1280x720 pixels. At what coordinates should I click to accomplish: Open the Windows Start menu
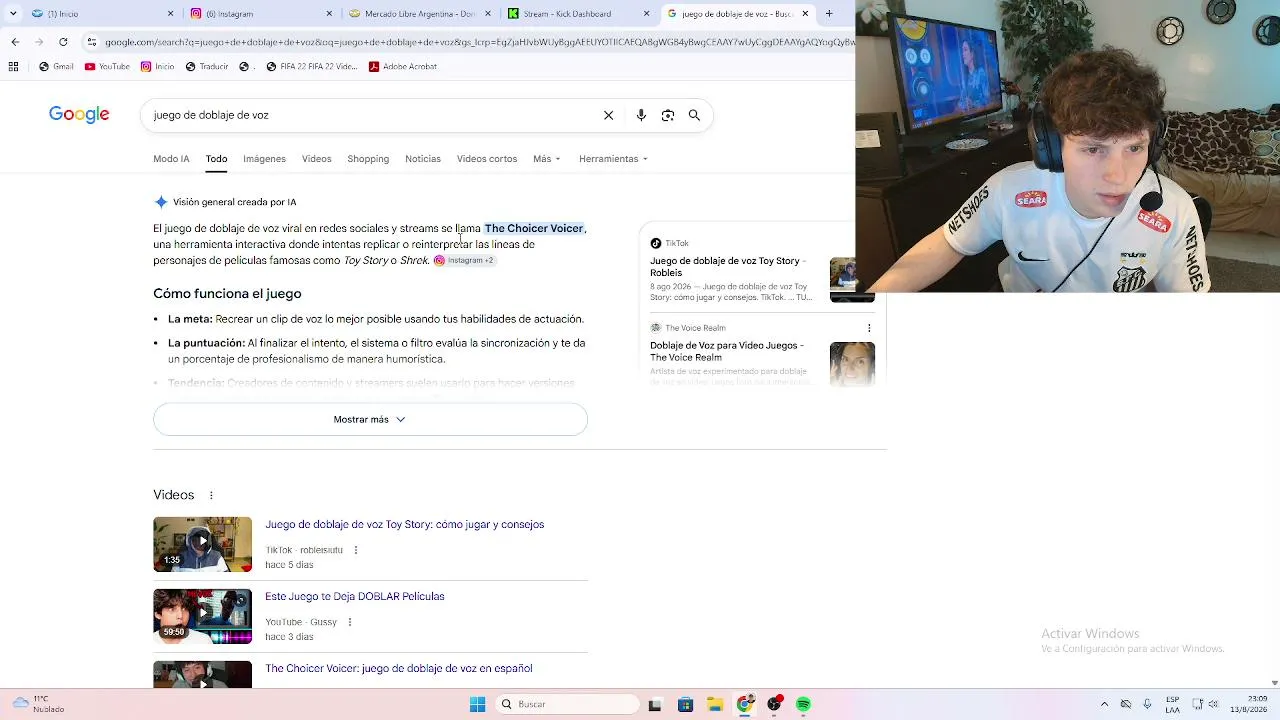[x=477, y=704]
